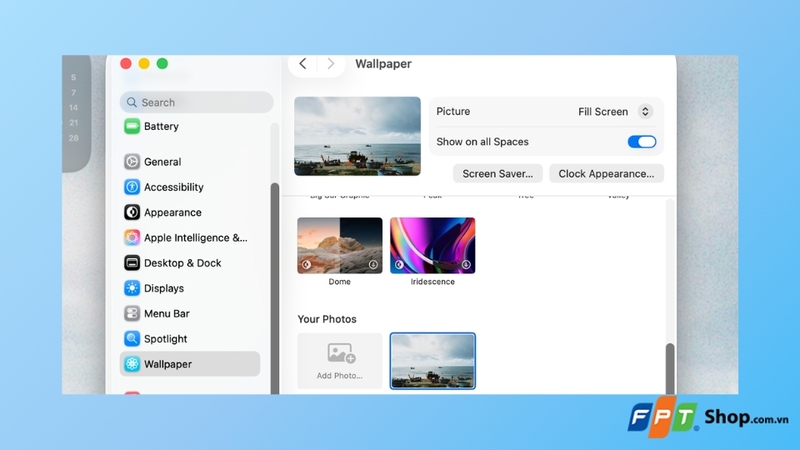Screen dimensions: 800x450
Task: Click dynamic mode icon on Iridescence thumbnail
Action: click(399, 264)
